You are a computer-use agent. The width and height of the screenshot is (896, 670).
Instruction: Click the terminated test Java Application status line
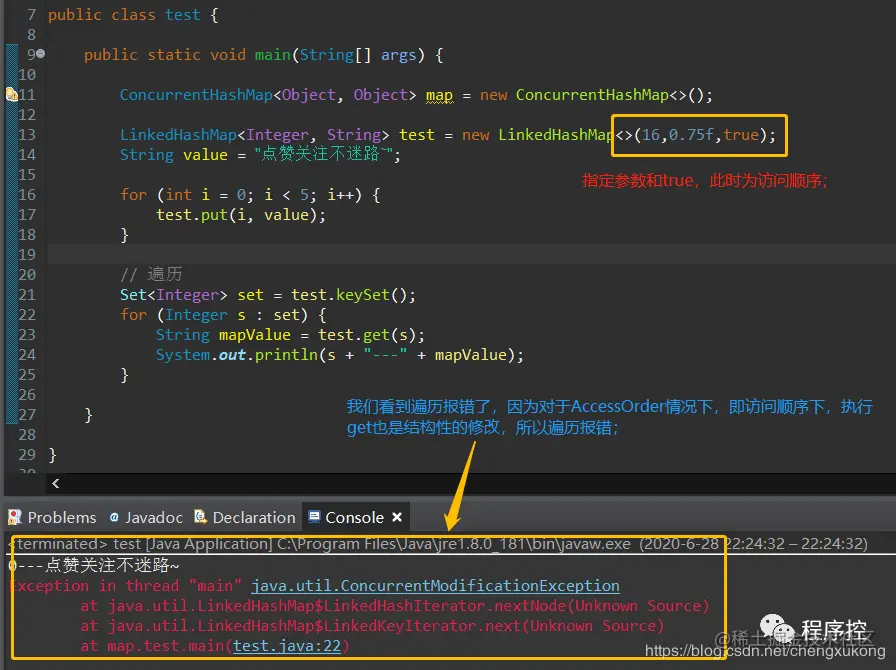(x=438, y=544)
